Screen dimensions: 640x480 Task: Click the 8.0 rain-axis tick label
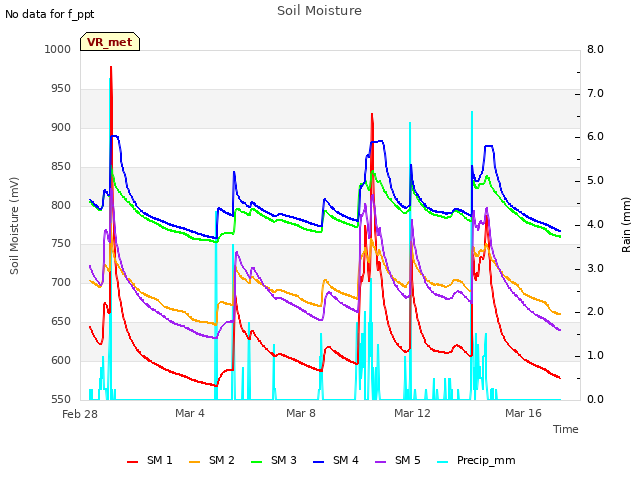(595, 49)
